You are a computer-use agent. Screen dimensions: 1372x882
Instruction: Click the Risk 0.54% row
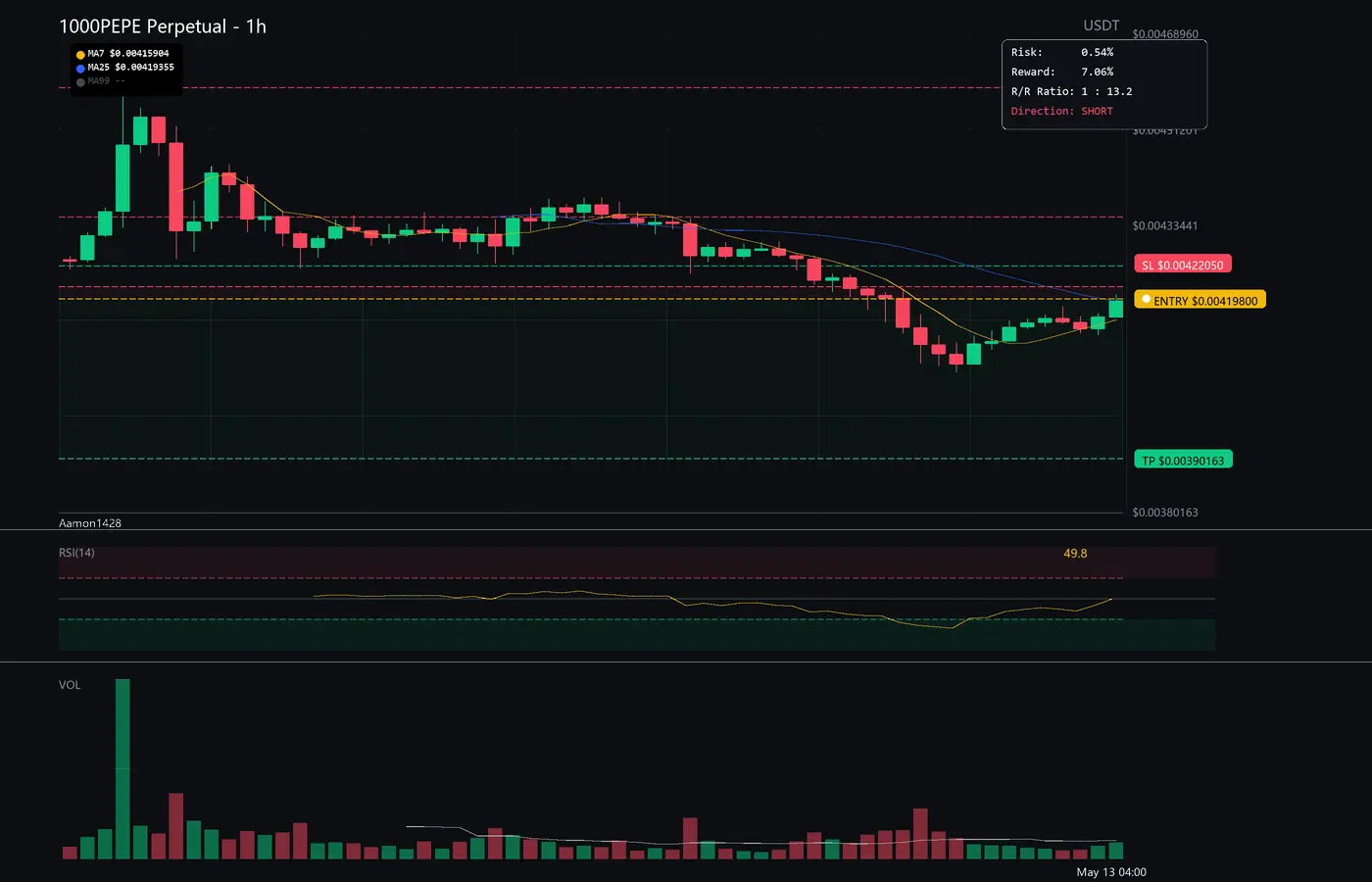click(1062, 52)
